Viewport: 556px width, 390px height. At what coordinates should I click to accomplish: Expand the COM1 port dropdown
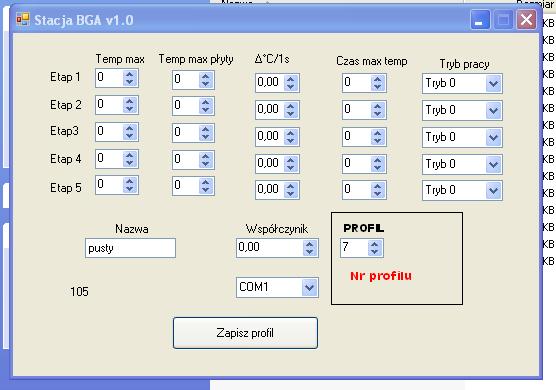coord(310,288)
